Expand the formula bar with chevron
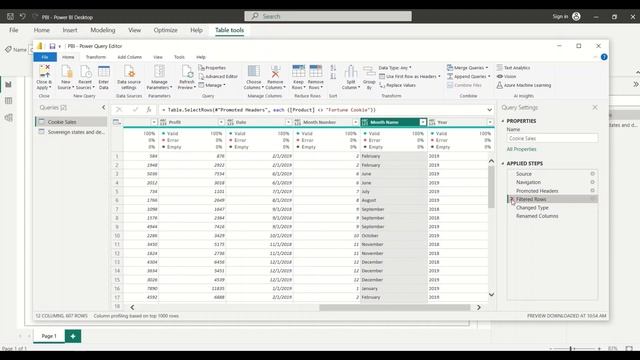The image size is (640, 360). (489, 110)
